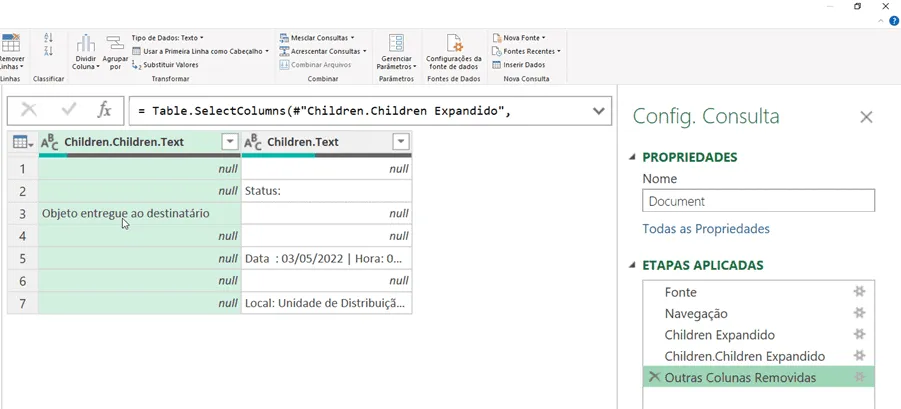The height and width of the screenshot is (409, 901).
Task: Open settings gear for Navegação step
Action: tap(859, 313)
